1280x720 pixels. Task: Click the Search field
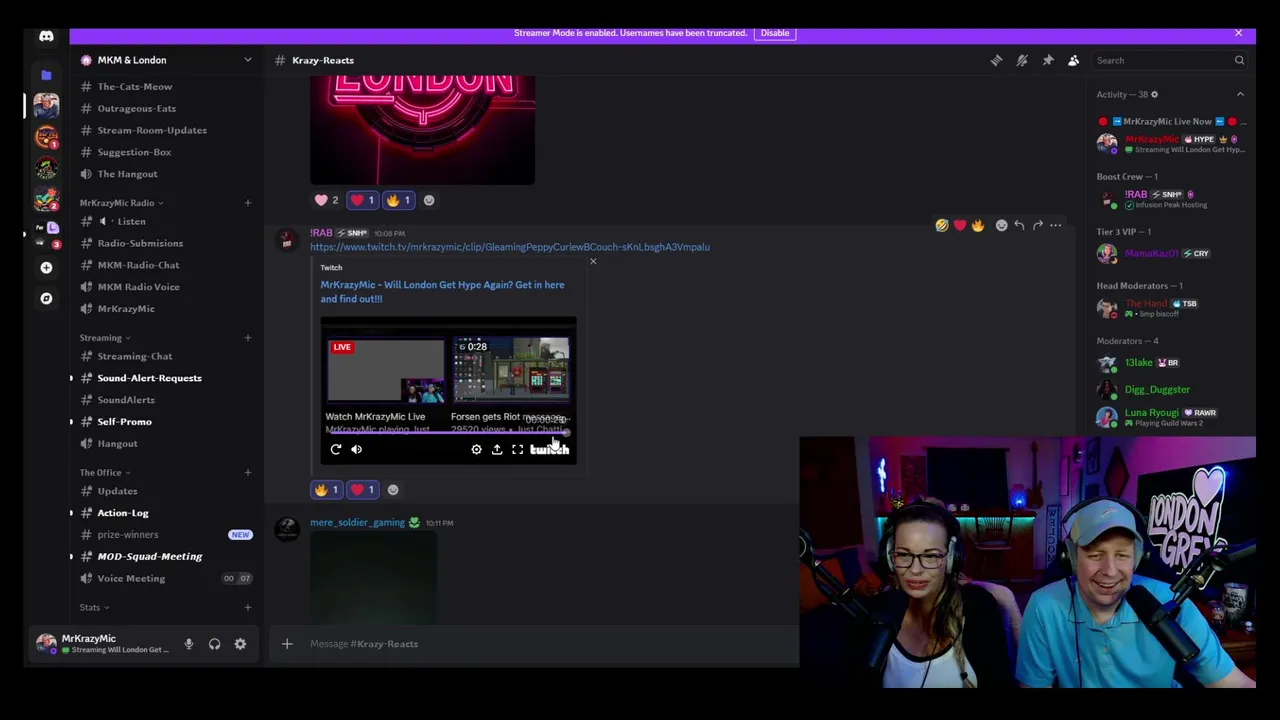1169,60
